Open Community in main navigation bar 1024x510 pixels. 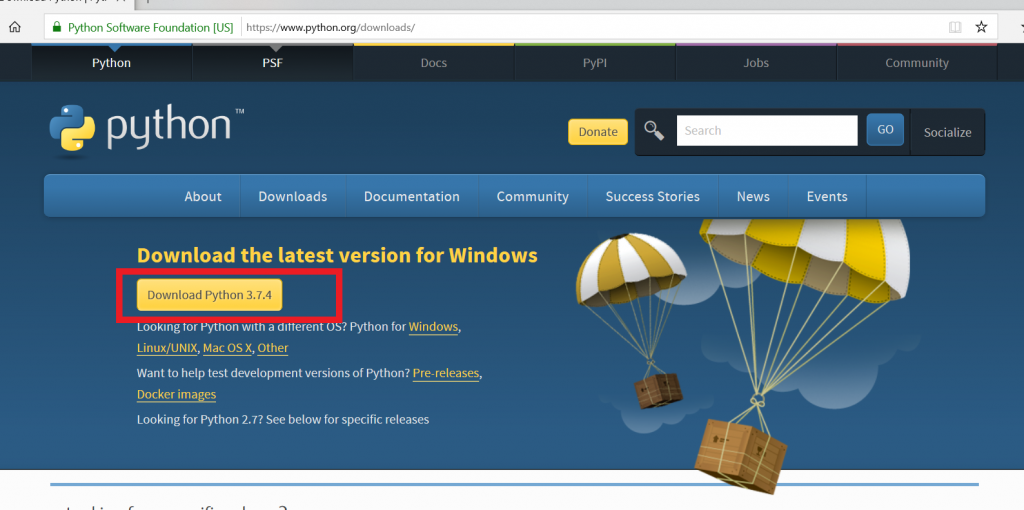pos(532,197)
